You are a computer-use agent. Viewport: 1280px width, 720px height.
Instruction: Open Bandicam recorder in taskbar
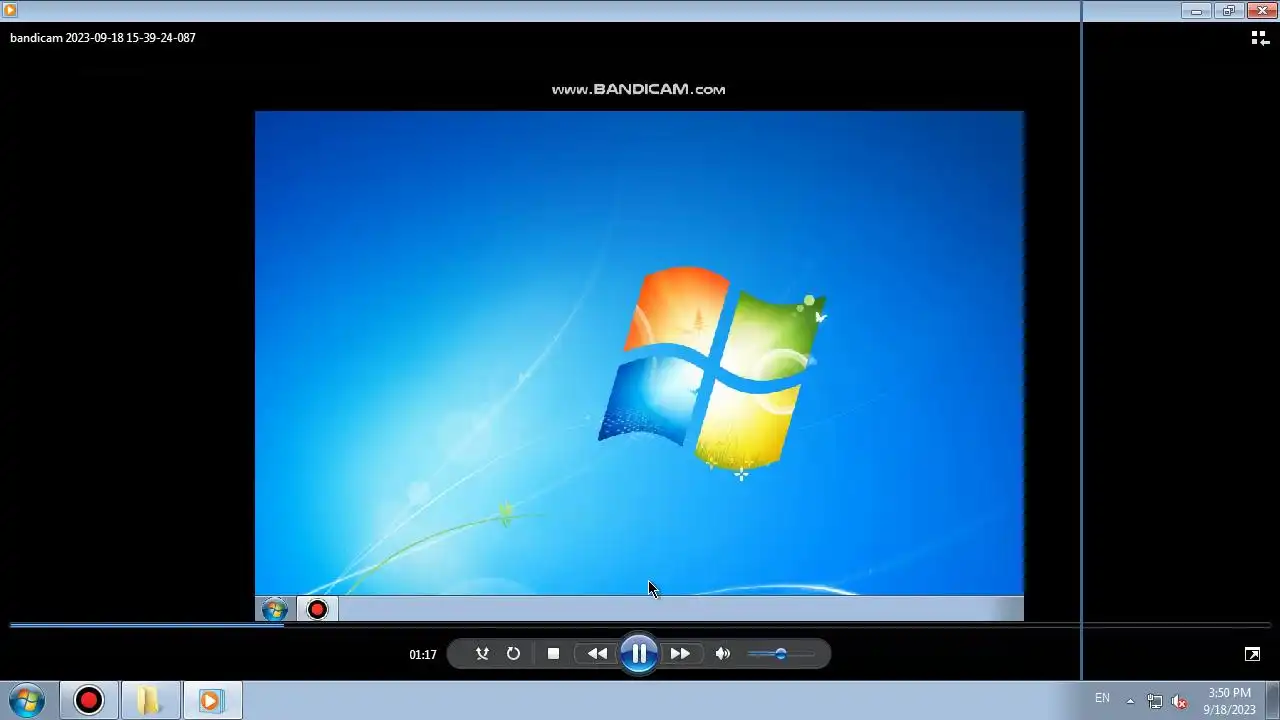[x=89, y=700]
